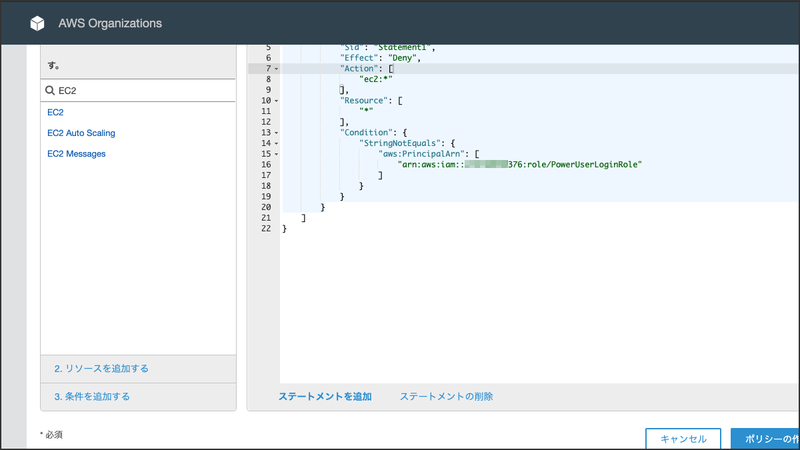The image size is (800, 450).
Task: Collapse the Resource array fold on line 10
Action: [277, 101]
